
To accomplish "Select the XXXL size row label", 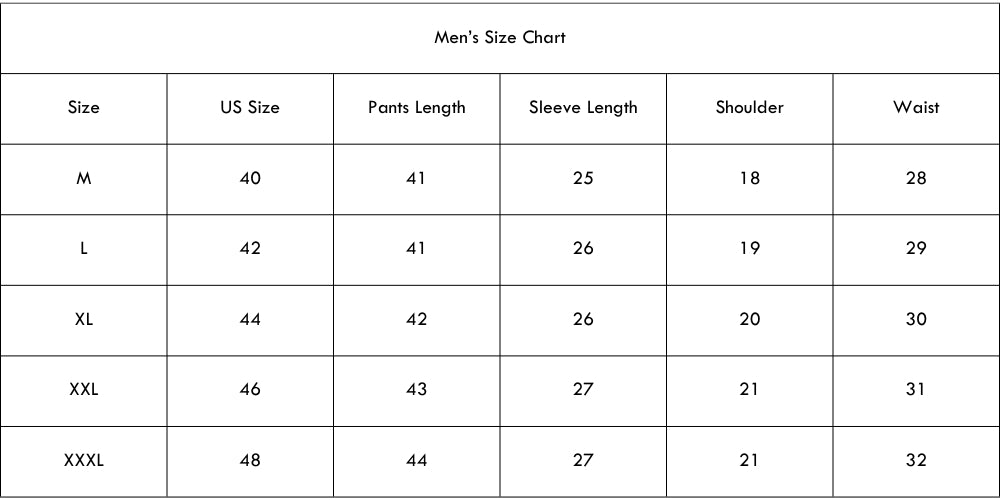I will pos(84,461).
